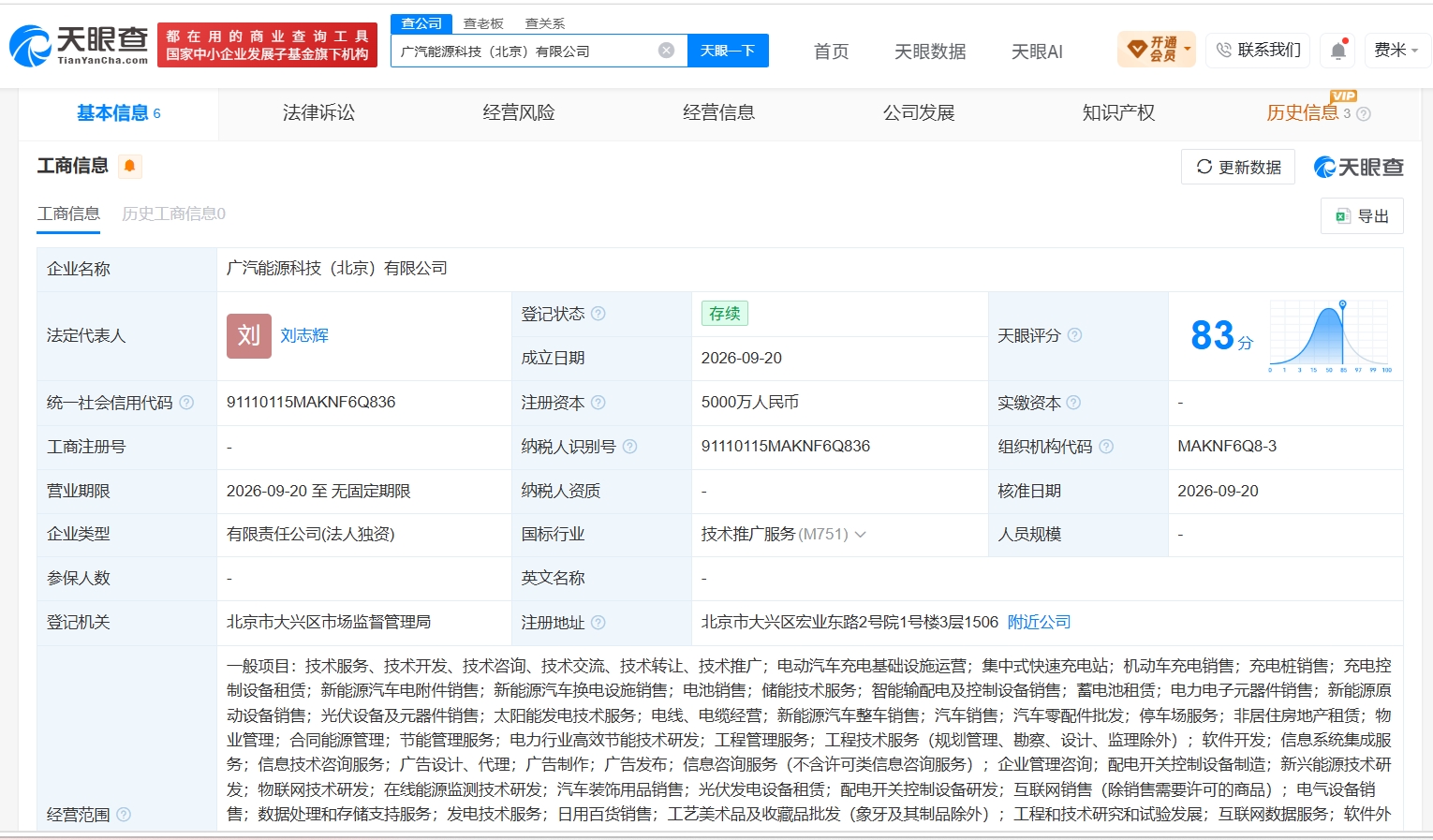1433x840 pixels.
Task: Click the 刘 avatar of legal representative
Action: pos(249,335)
